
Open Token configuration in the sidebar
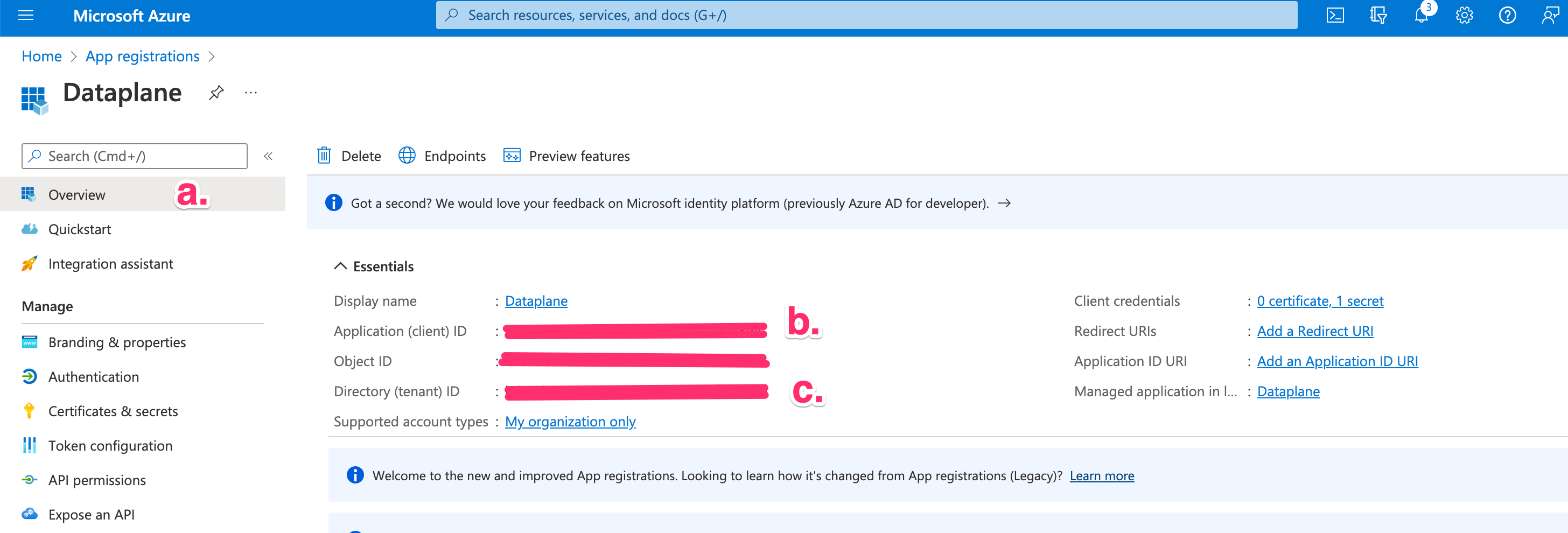coord(110,445)
